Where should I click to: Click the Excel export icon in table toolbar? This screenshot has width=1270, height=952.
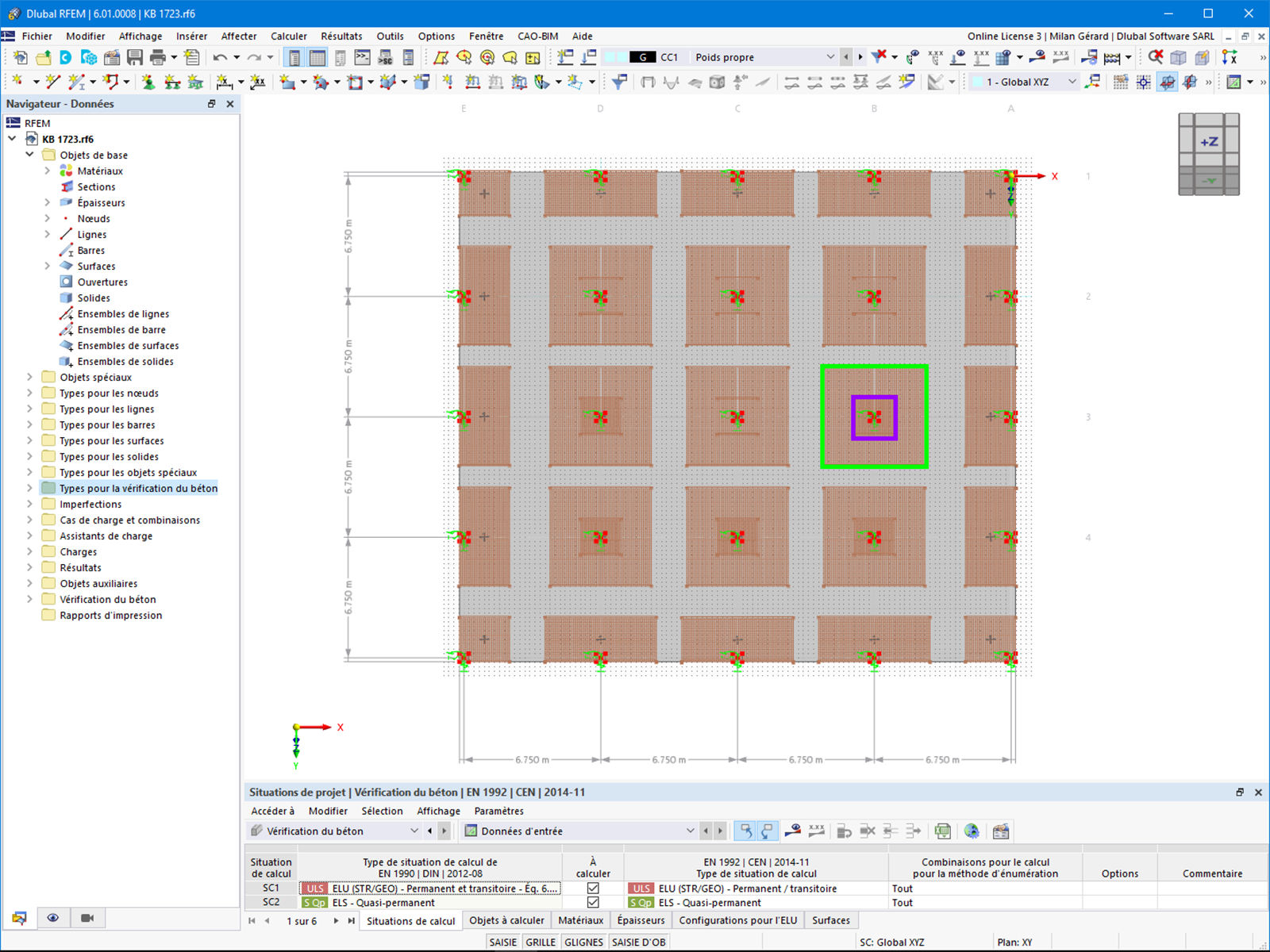click(x=942, y=831)
